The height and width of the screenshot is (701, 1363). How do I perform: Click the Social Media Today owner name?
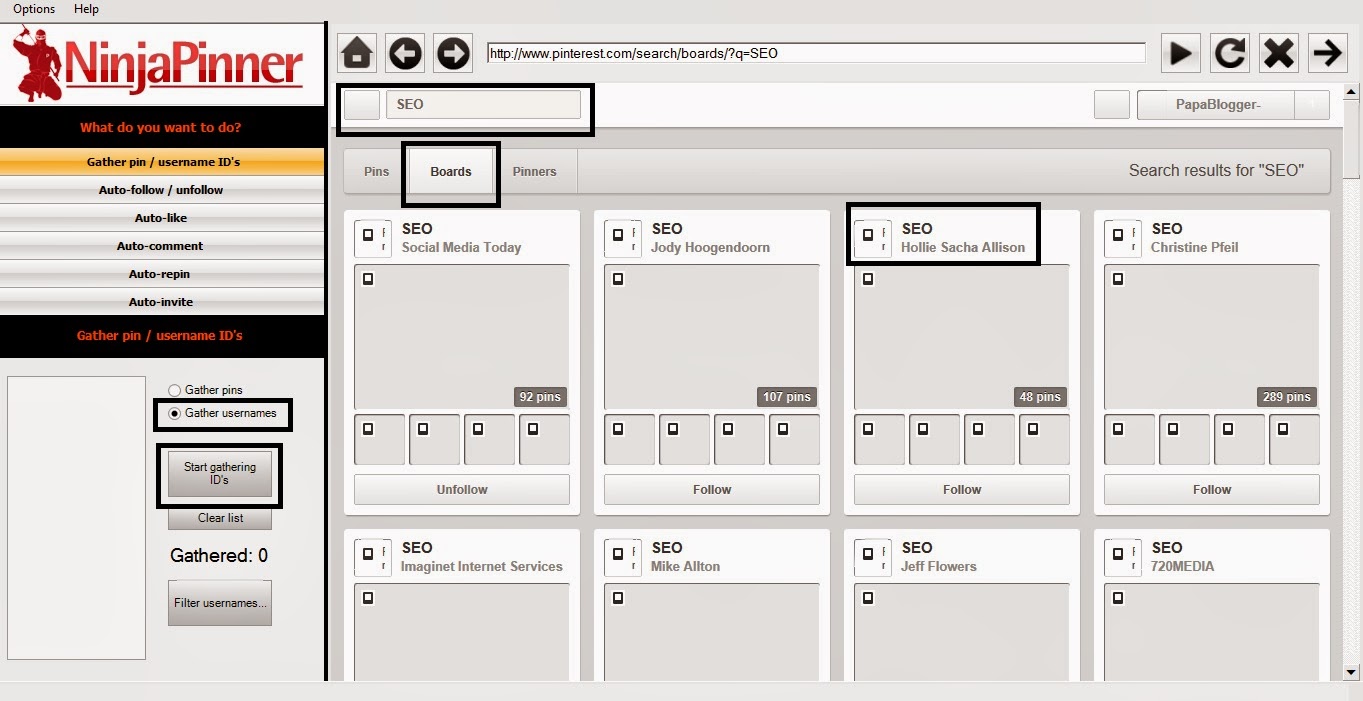pos(461,247)
